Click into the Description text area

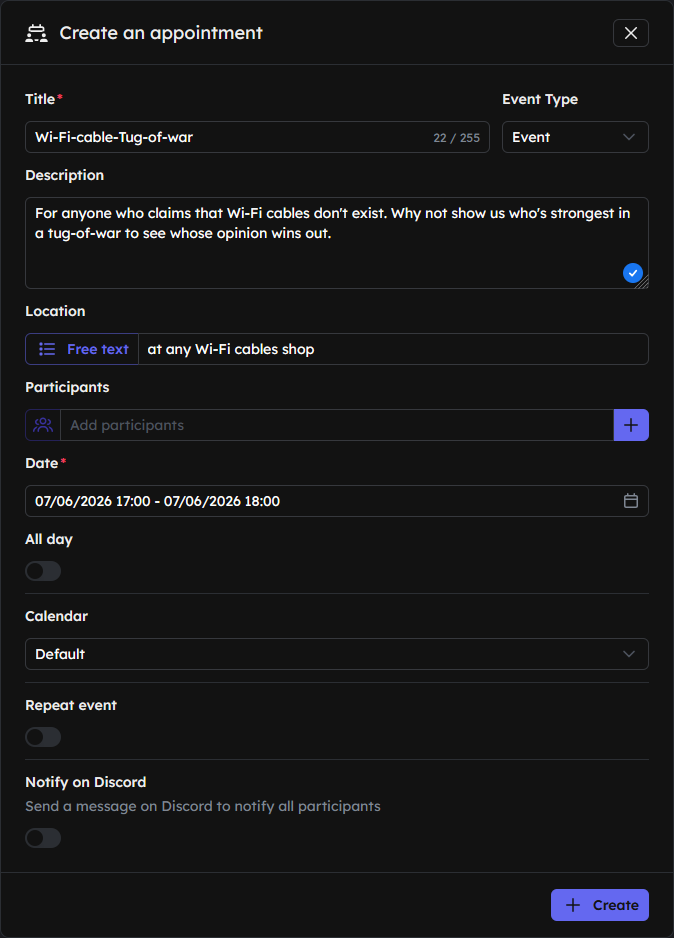(x=337, y=243)
